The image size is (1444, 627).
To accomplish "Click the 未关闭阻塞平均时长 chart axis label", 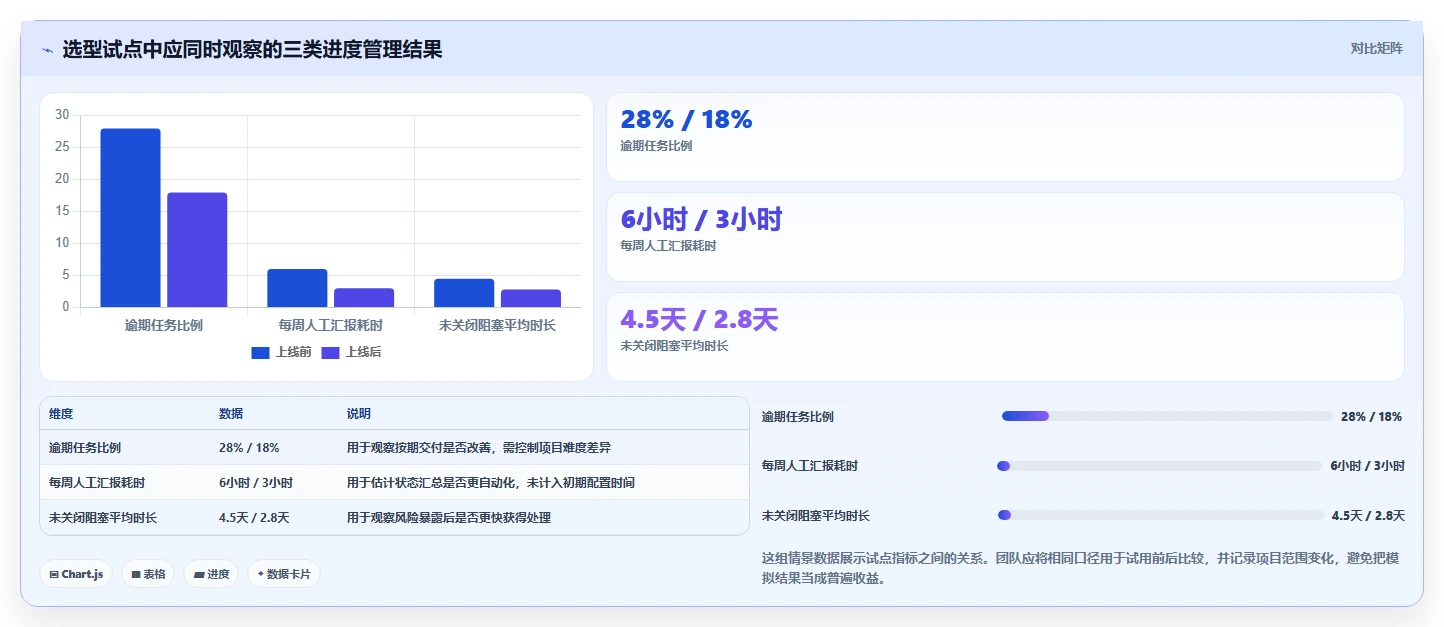I will pos(498,325).
